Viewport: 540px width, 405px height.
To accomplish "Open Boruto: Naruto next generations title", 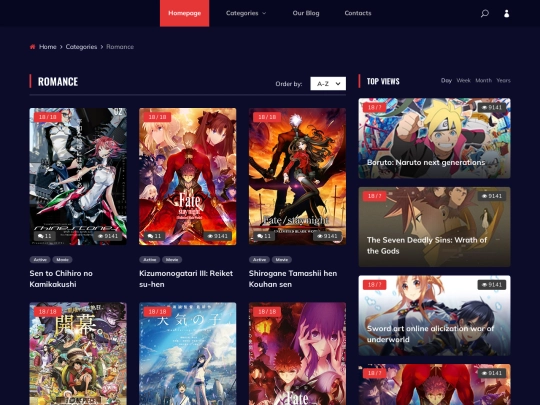I will [426, 163].
